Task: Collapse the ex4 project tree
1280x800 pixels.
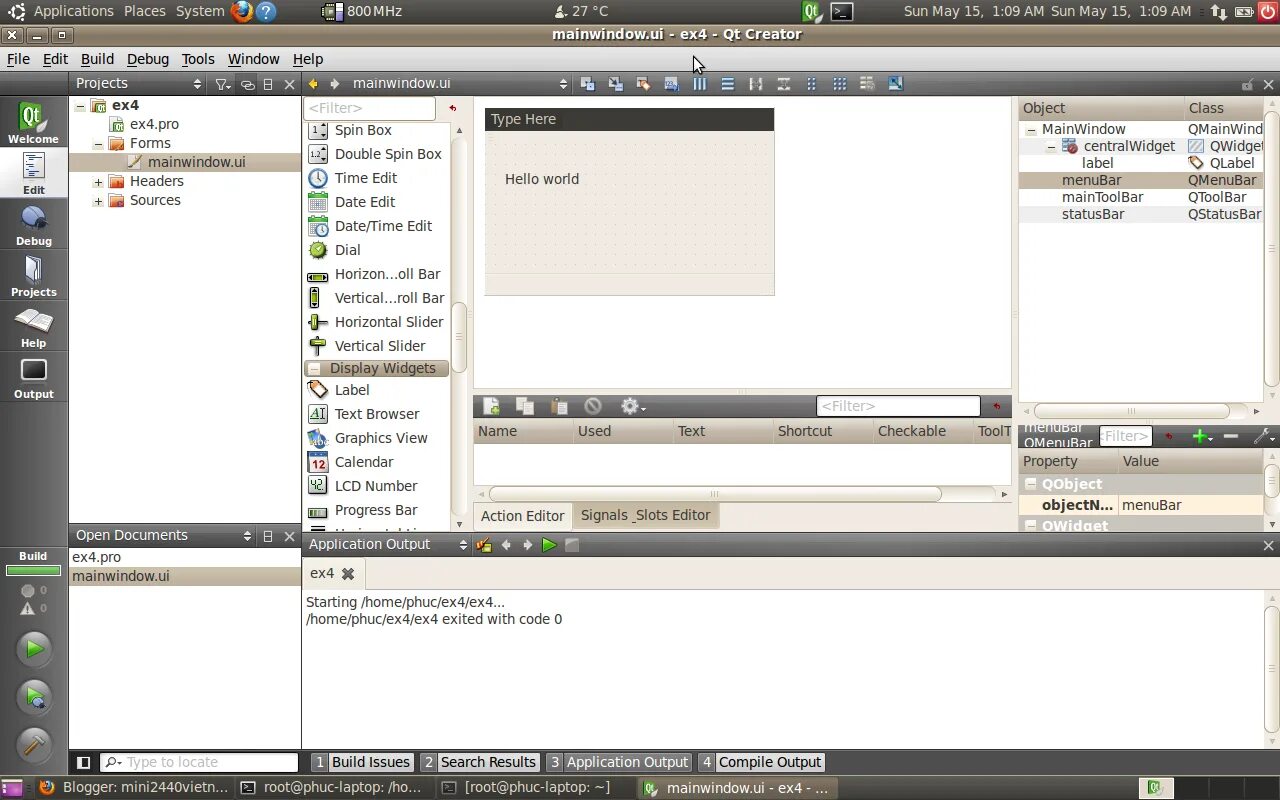Action: tap(80, 105)
